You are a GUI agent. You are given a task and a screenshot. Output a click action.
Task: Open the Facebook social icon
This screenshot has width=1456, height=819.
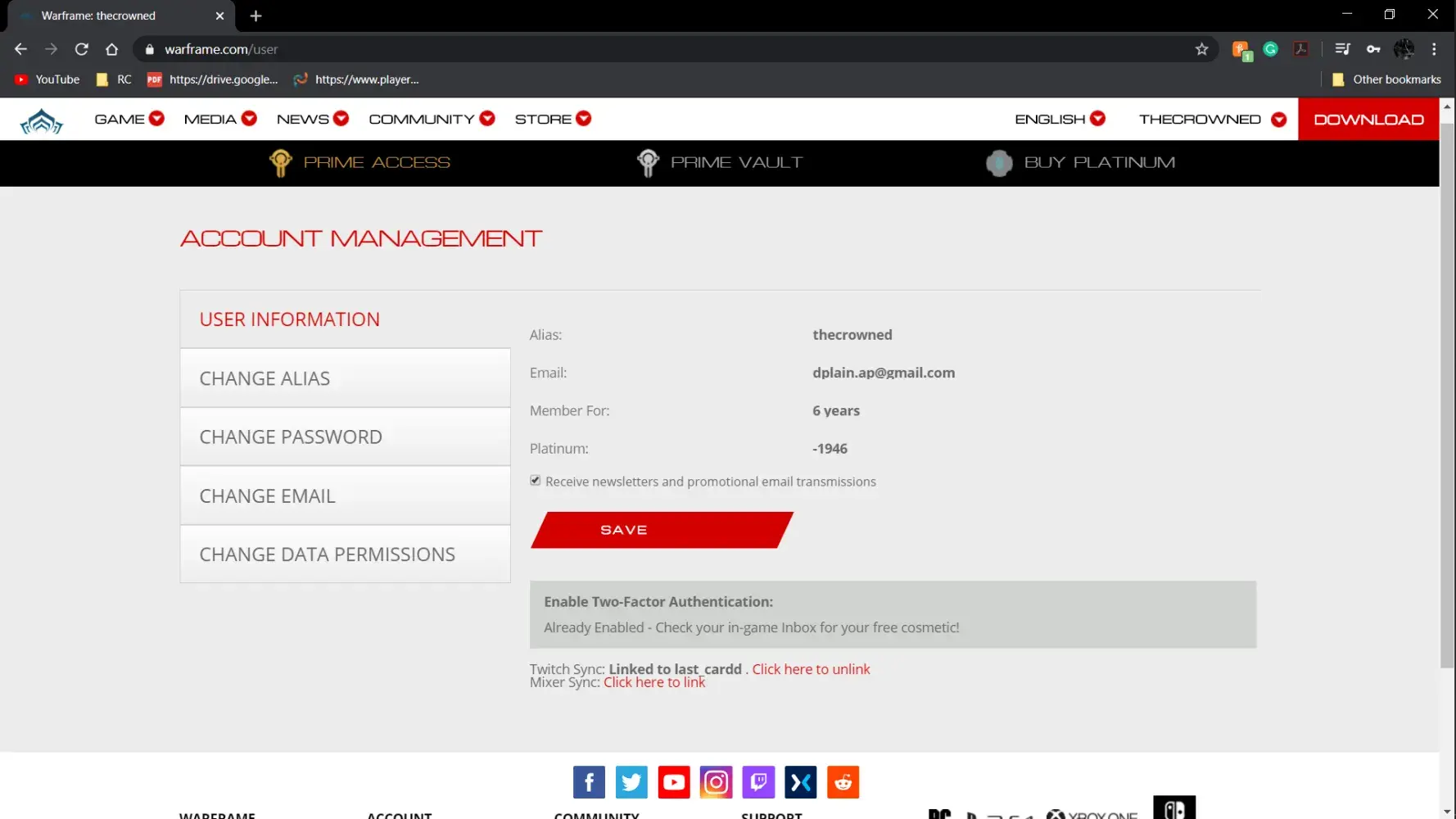589,782
